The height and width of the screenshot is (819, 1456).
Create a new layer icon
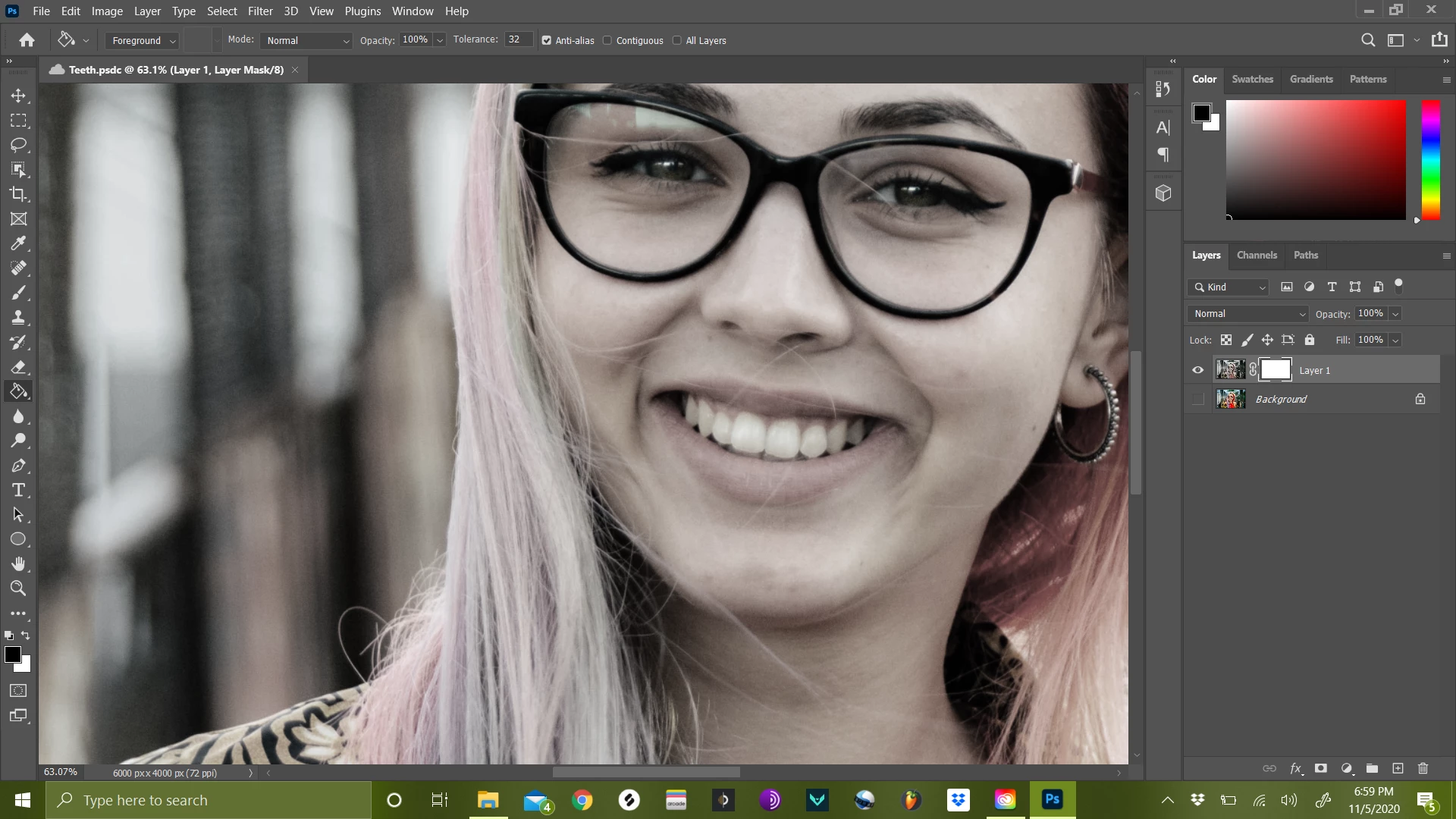tap(1398, 768)
